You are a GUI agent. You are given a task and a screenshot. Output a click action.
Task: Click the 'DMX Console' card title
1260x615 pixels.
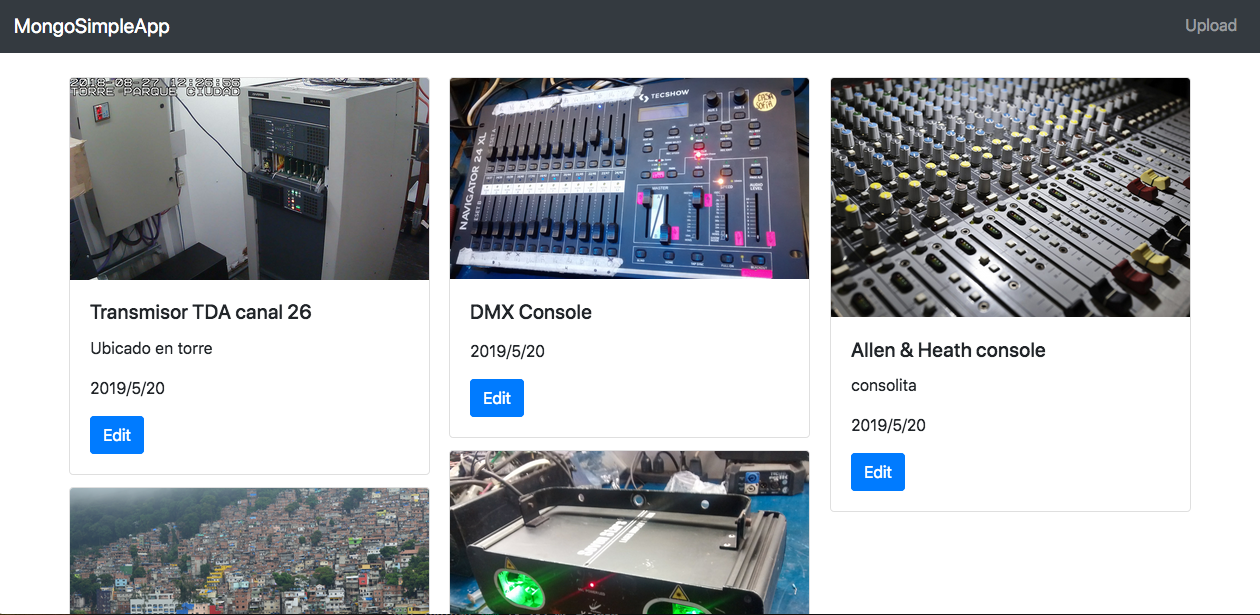point(531,312)
